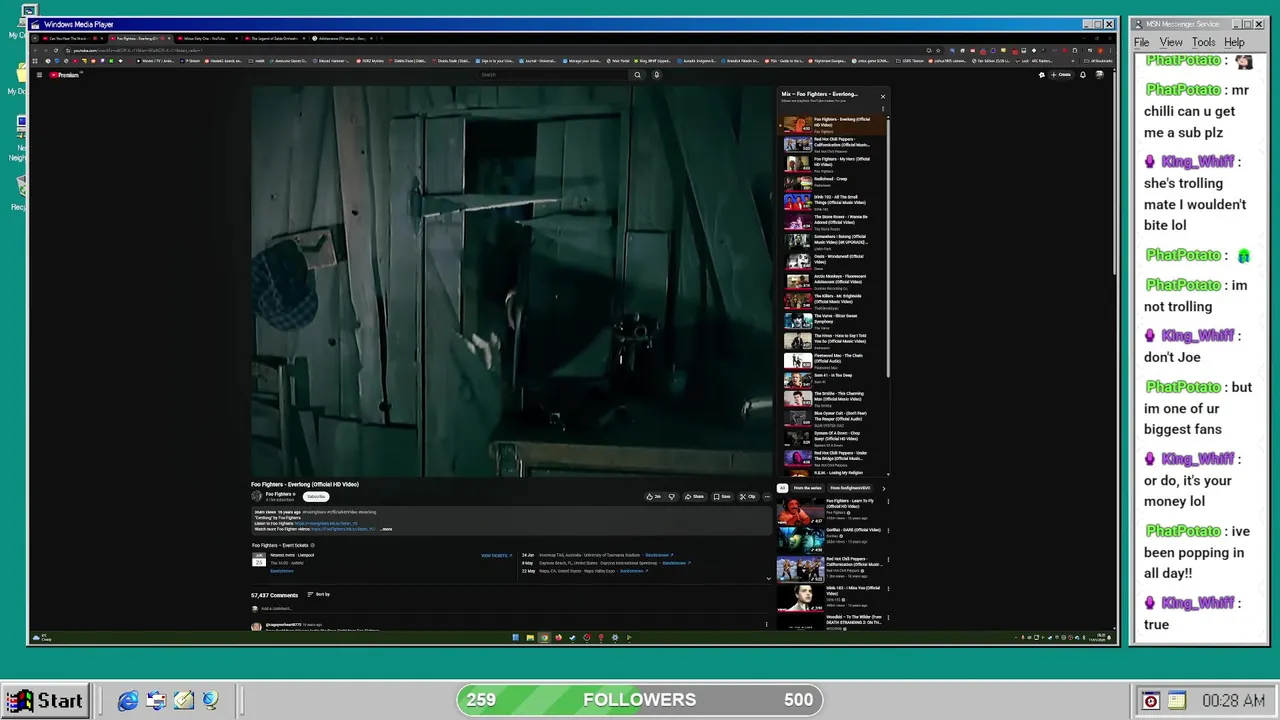Open File Explorer in inner taskbar

(x=530, y=638)
